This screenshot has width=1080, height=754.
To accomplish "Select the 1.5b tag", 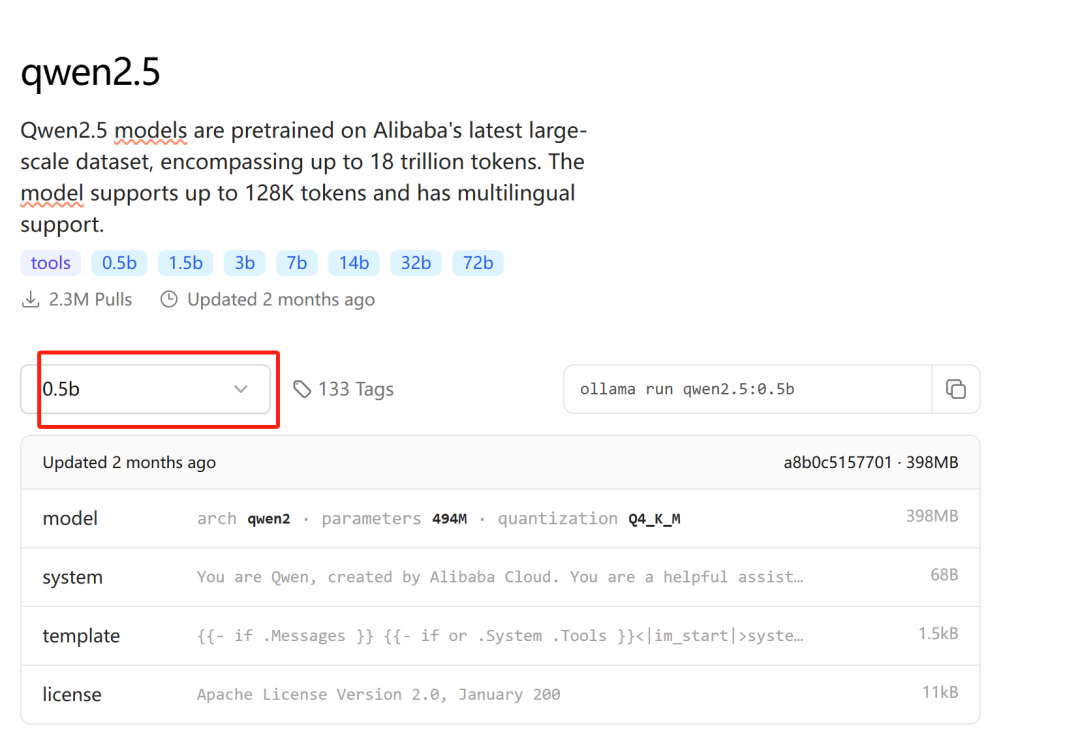I will pyautogui.click(x=185, y=263).
